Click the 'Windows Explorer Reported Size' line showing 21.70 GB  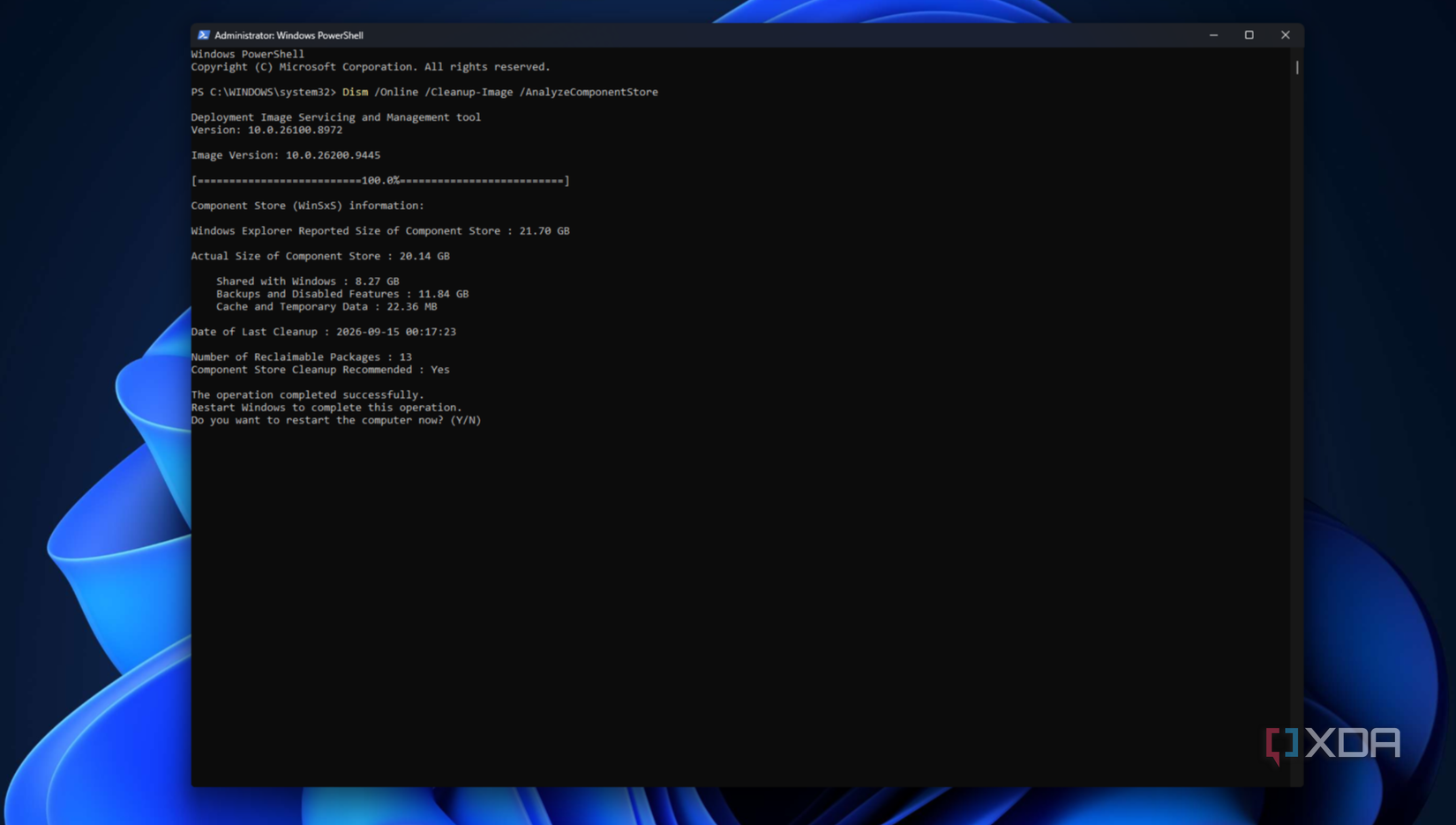(x=380, y=231)
